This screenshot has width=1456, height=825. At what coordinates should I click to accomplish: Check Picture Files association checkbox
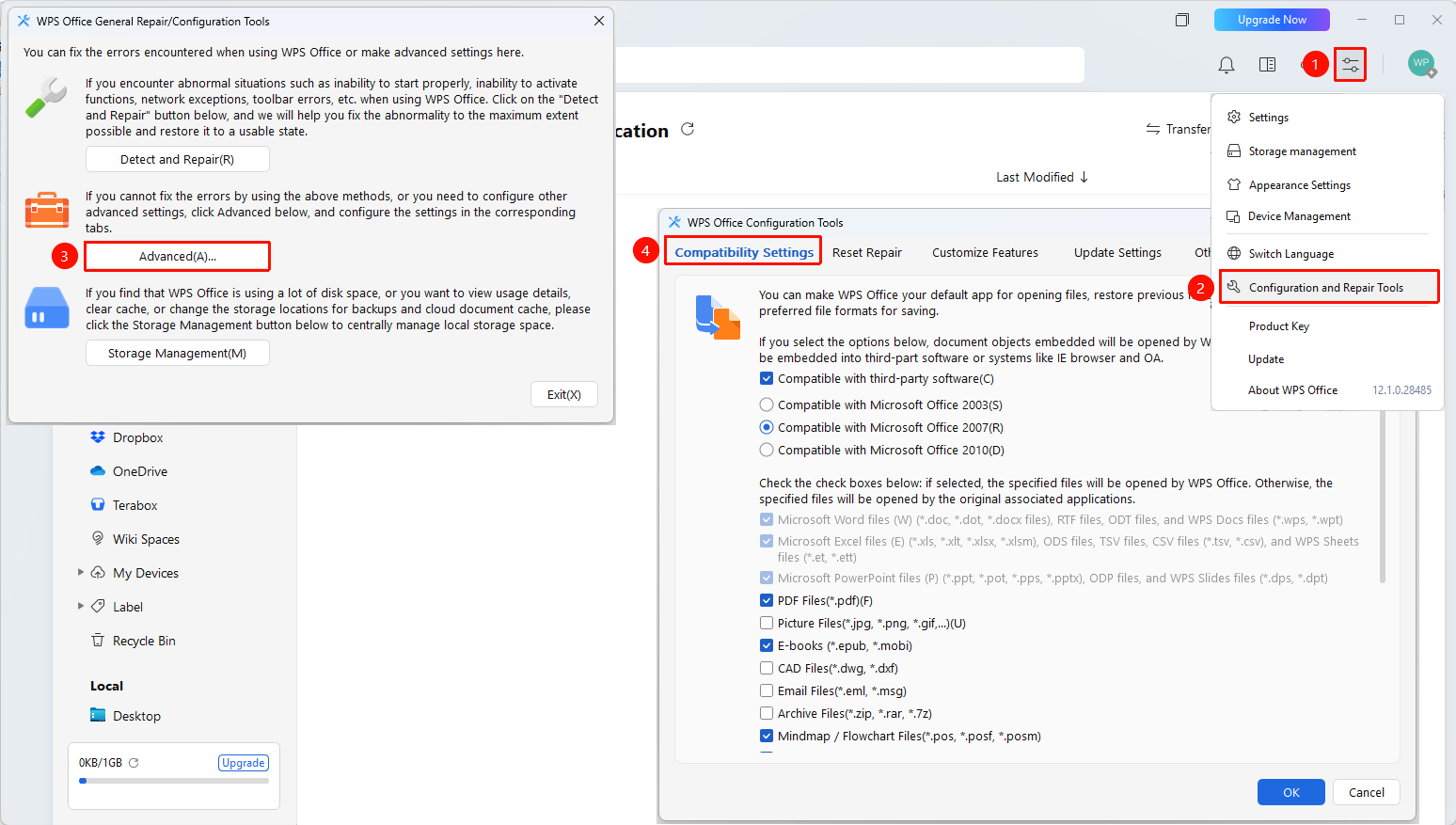(x=767, y=623)
